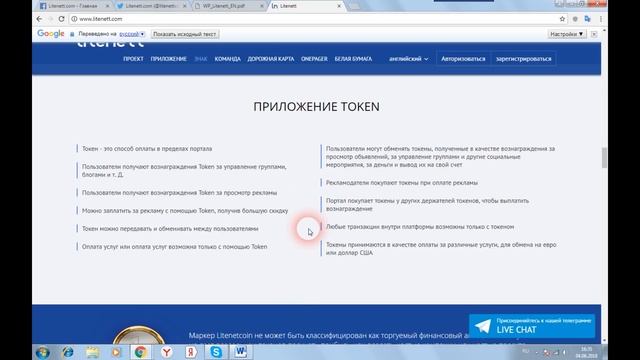640x360 pixels.
Task: Click the scrollbar down arrow
Action: tap(604, 340)
